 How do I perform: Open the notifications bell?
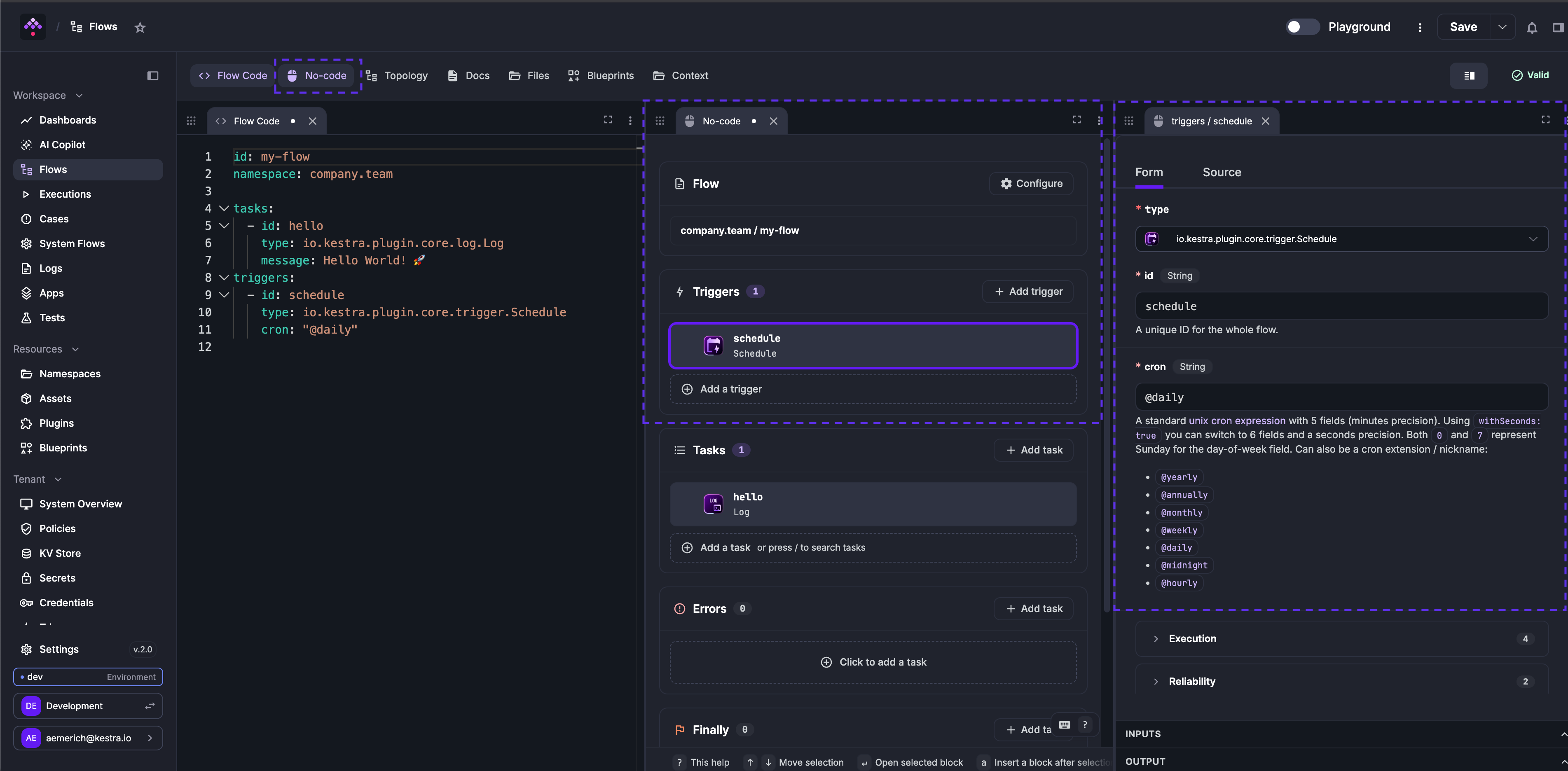pyautogui.click(x=1531, y=27)
